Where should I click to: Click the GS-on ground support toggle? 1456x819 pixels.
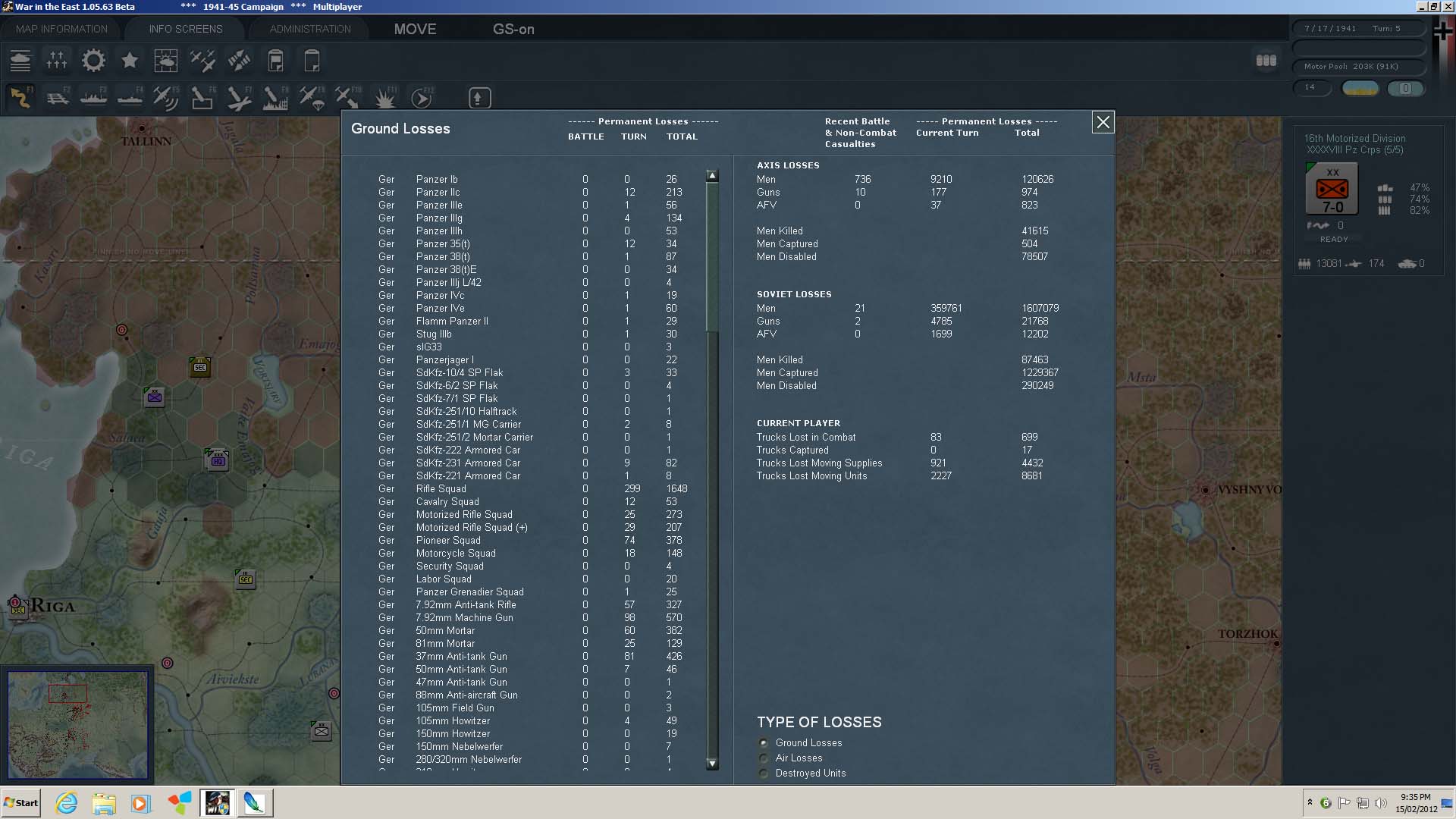513,29
